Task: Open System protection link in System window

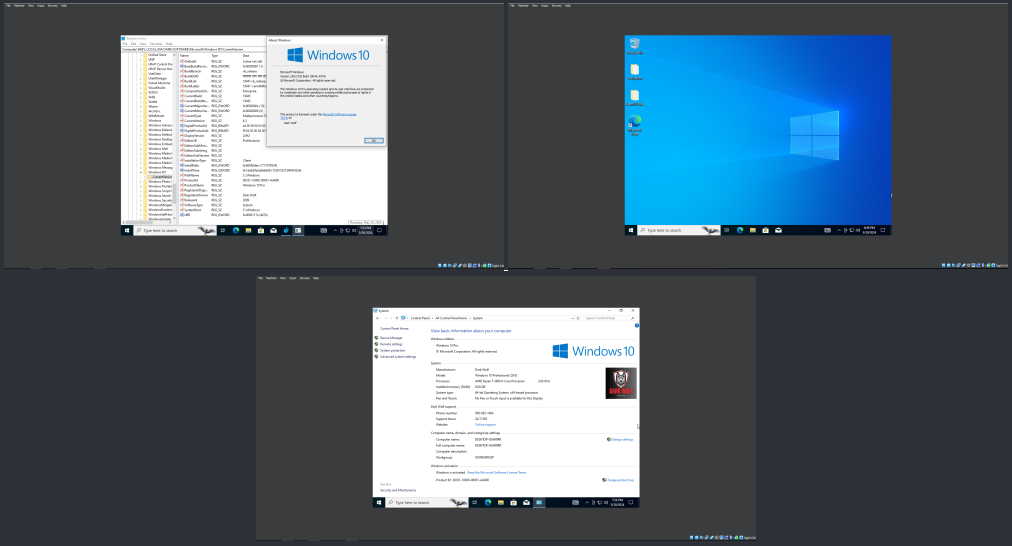Action: coord(392,350)
